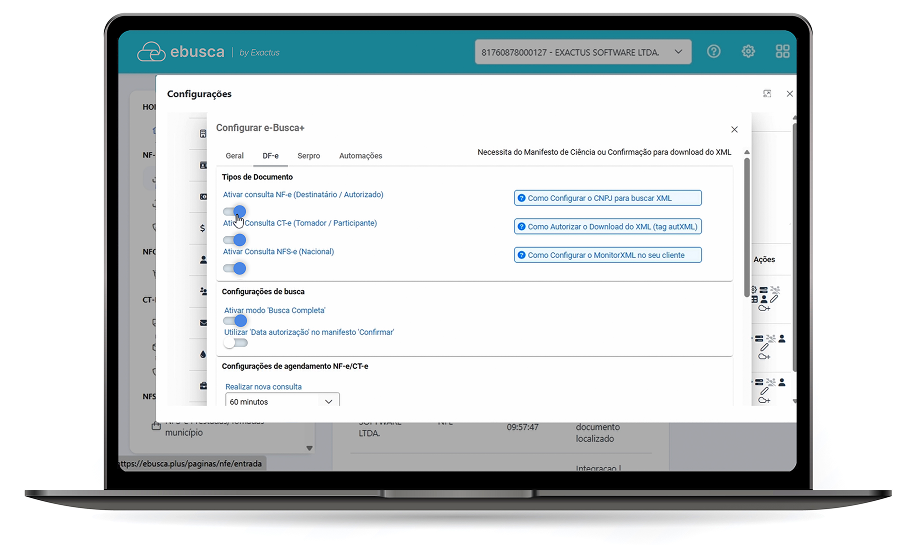Click the ebusca cloud logo
This screenshot has height=545, width=915.
click(x=151, y=52)
